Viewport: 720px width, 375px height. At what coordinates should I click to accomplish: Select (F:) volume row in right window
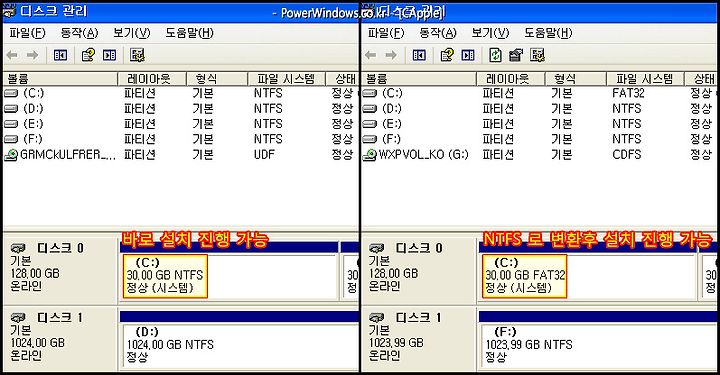click(x=540, y=139)
